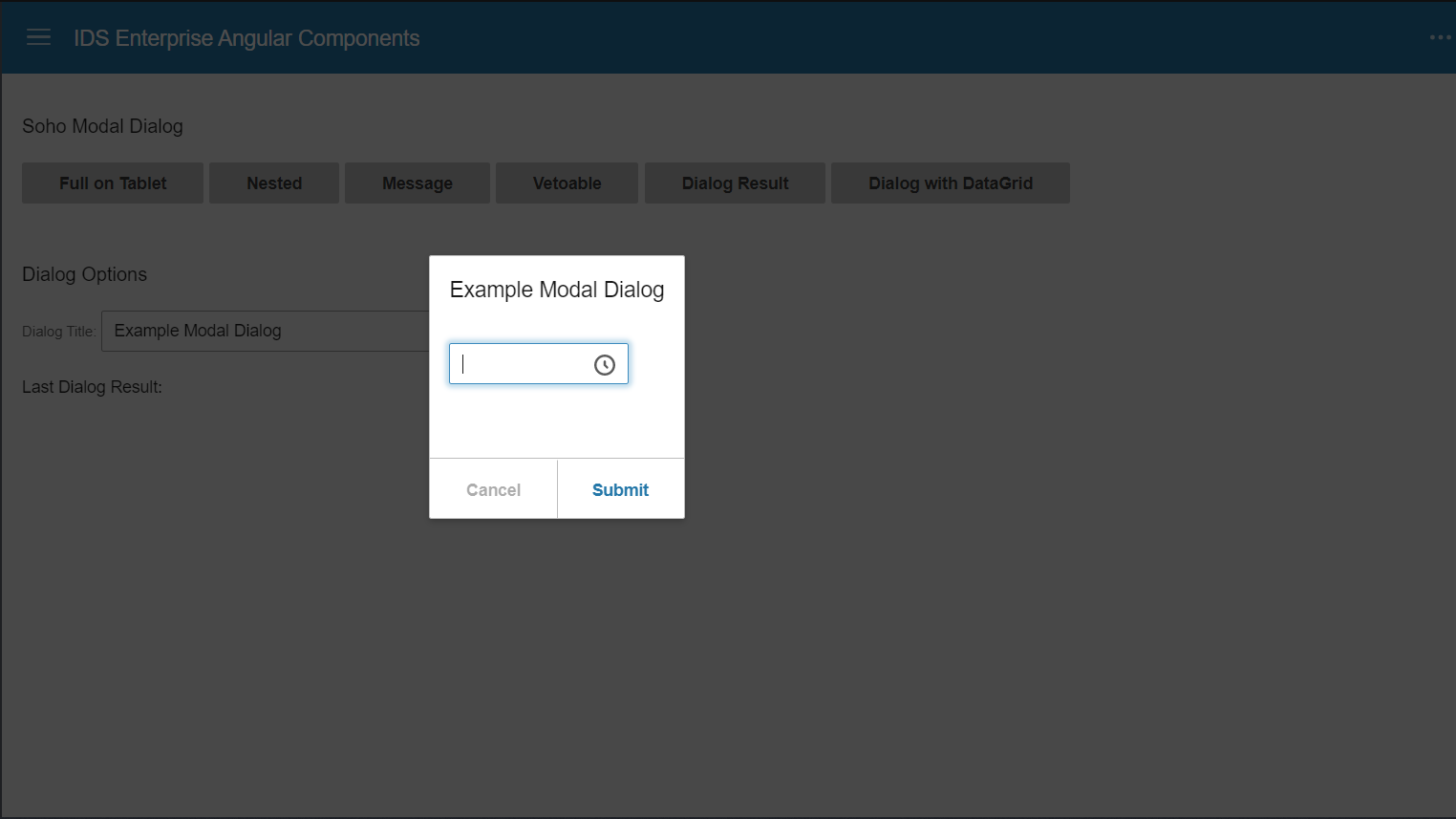
Task: Cancel the Example Modal Dialog
Action: tap(493, 489)
